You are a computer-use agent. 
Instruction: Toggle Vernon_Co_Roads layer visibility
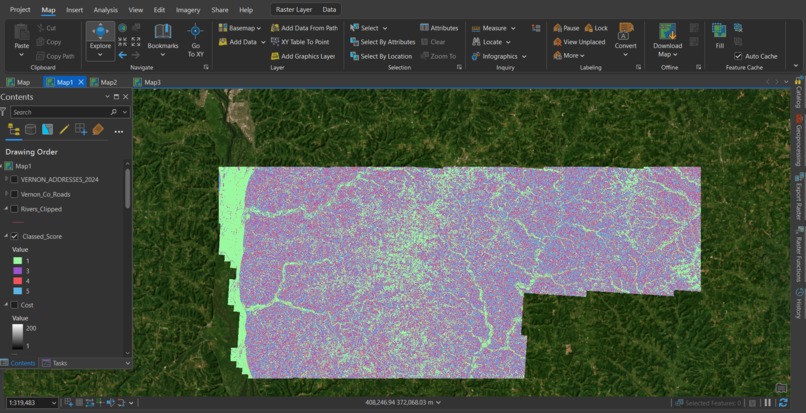[14, 194]
